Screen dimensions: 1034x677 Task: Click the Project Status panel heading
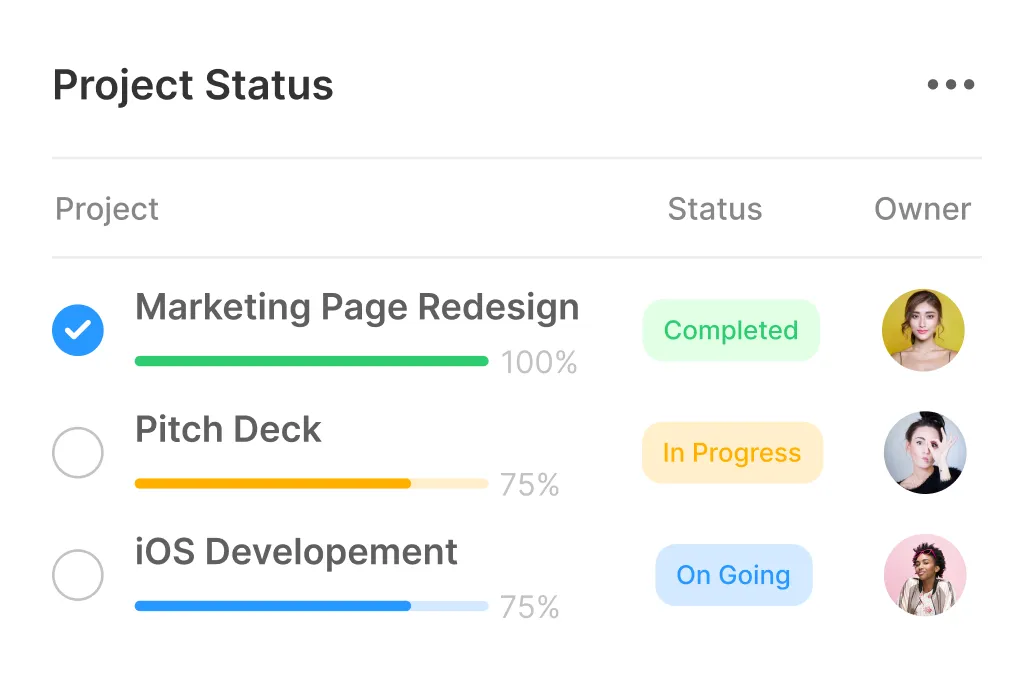click(193, 85)
